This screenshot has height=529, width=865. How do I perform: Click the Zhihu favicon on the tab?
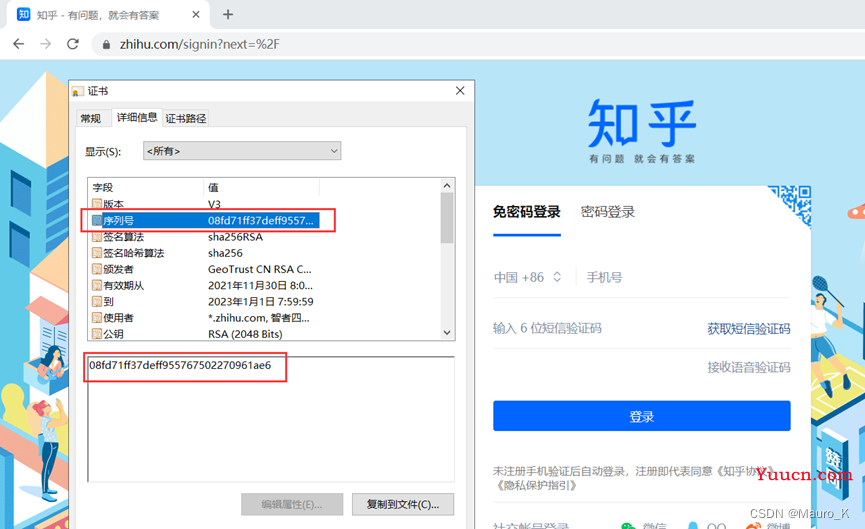click(x=24, y=14)
